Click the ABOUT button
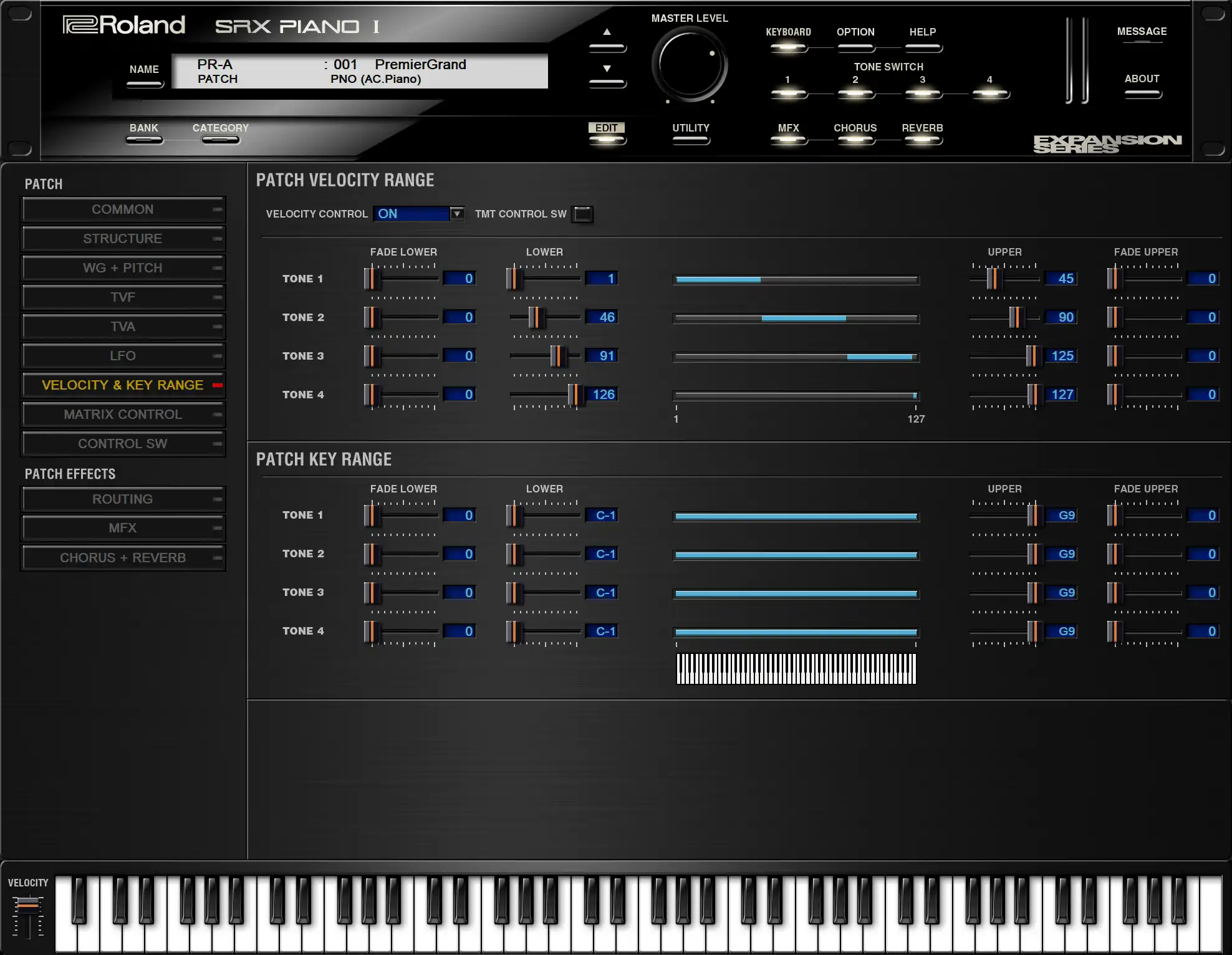Image resolution: width=1232 pixels, height=955 pixels. pyautogui.click(x=1142, y=94)
